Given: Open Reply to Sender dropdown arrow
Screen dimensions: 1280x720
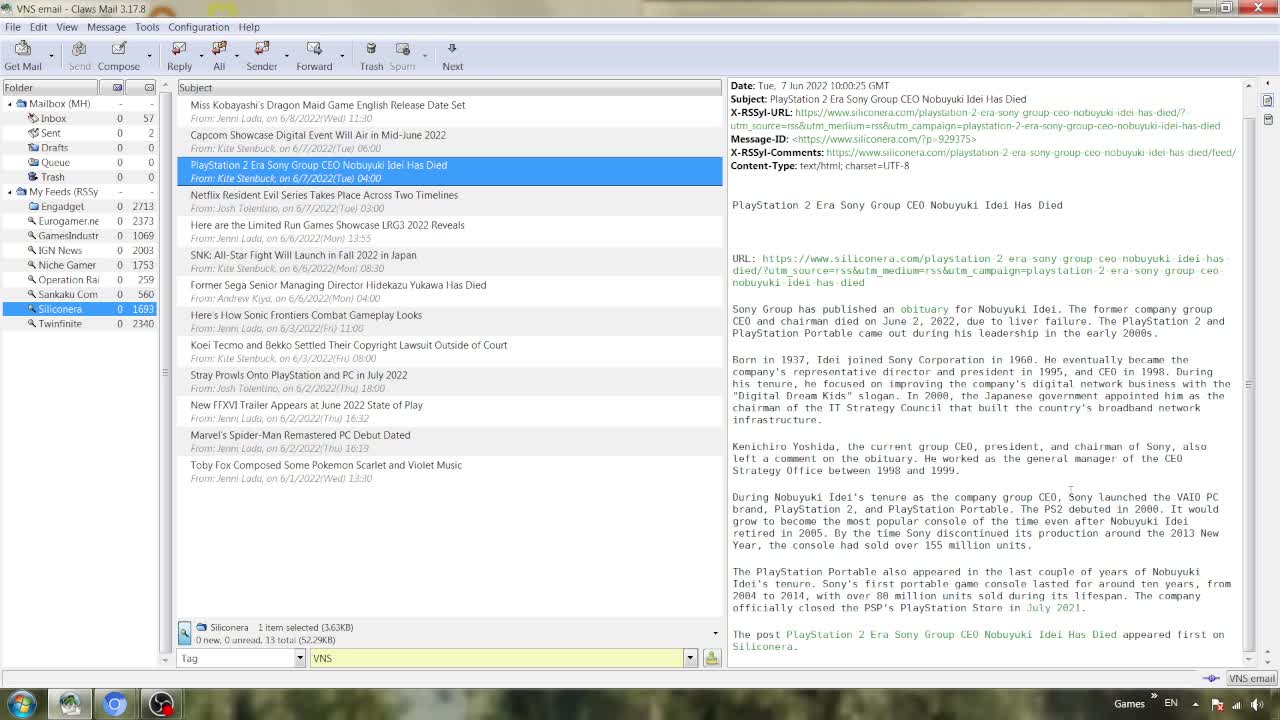Looking at the screenshot, I should point(286,55).
